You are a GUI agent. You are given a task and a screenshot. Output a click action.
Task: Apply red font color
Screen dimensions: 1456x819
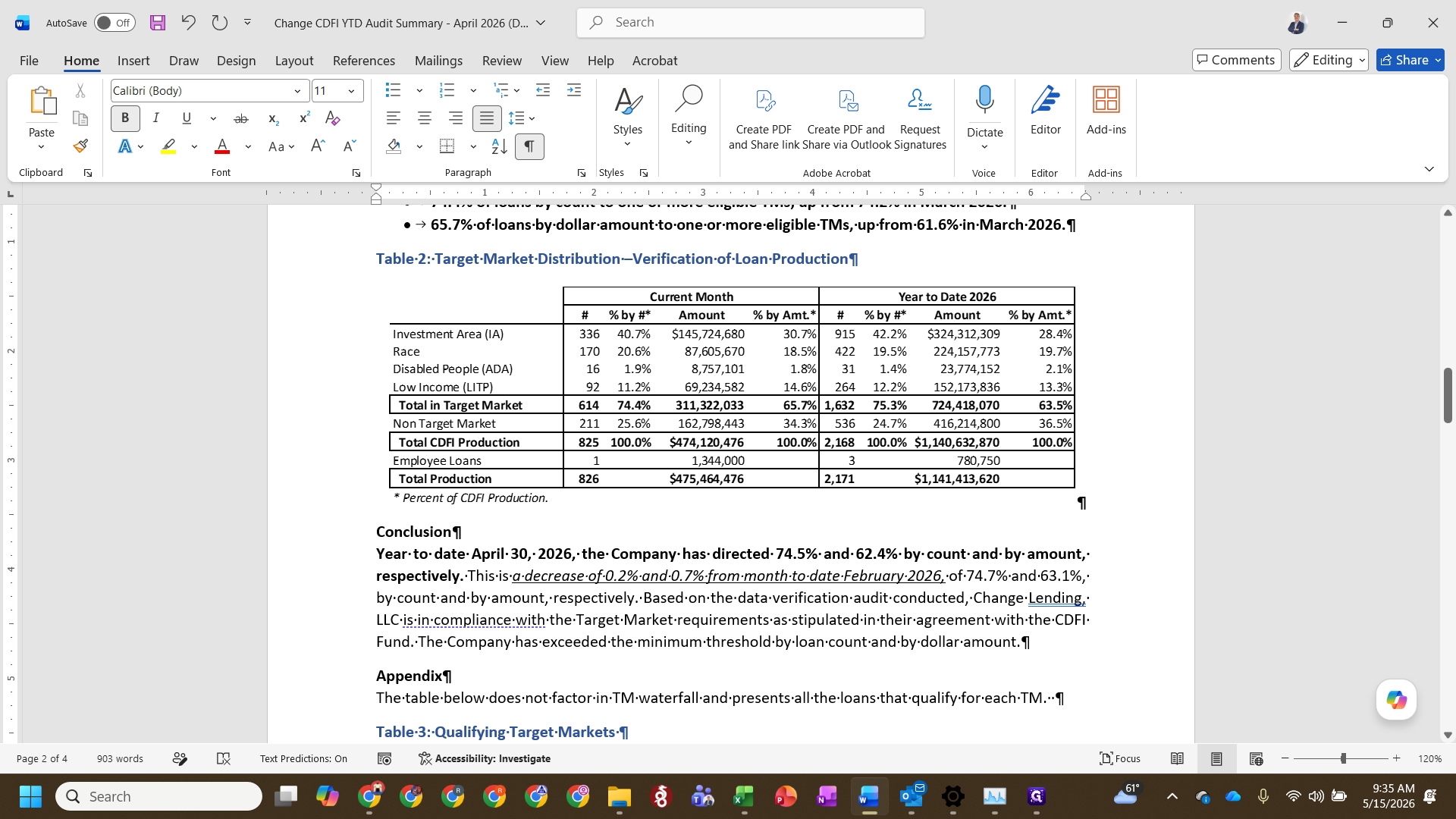(x=221, y=146)
